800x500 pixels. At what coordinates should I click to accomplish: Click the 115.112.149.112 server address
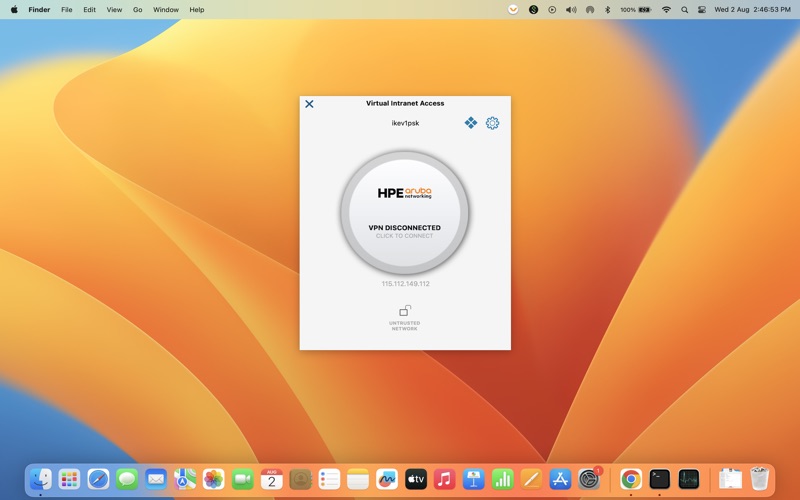point(406,284)
